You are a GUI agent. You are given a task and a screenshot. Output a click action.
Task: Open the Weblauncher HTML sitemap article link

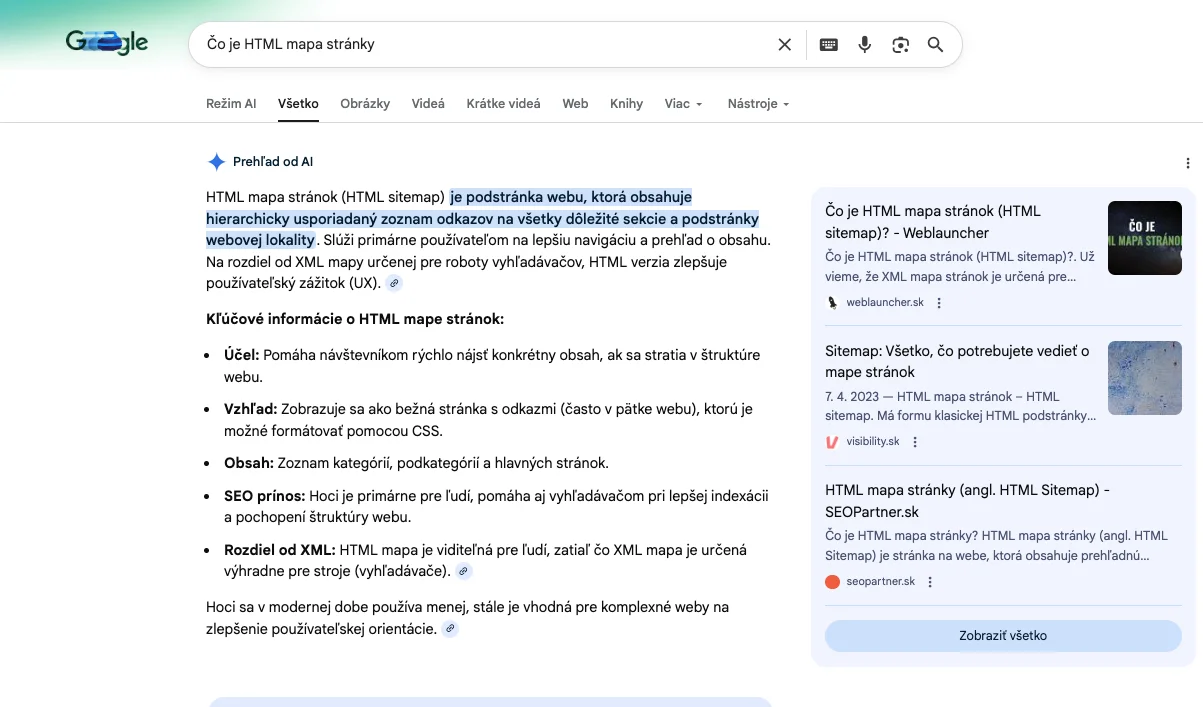coord(933,222)
